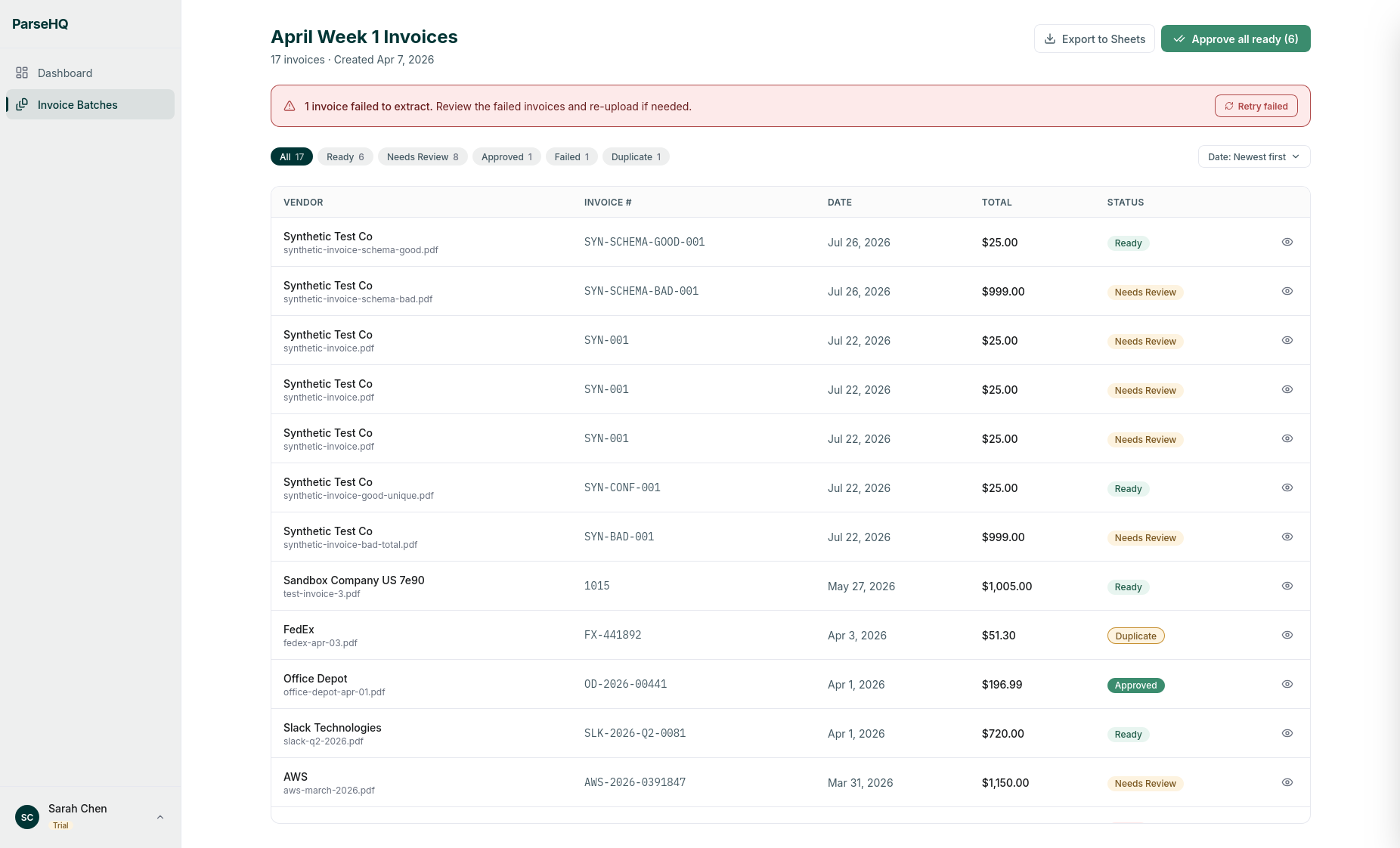The height and width of the screenshot is (848, 1400).
Task: View details of SYN-SCHEMA-GOOD-001 invoice via eye icon
Action: [1287, 242]
